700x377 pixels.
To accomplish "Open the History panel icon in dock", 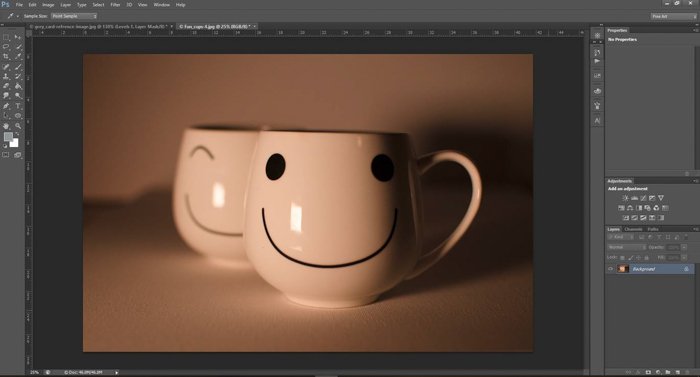I will click(x=597, y=52).
